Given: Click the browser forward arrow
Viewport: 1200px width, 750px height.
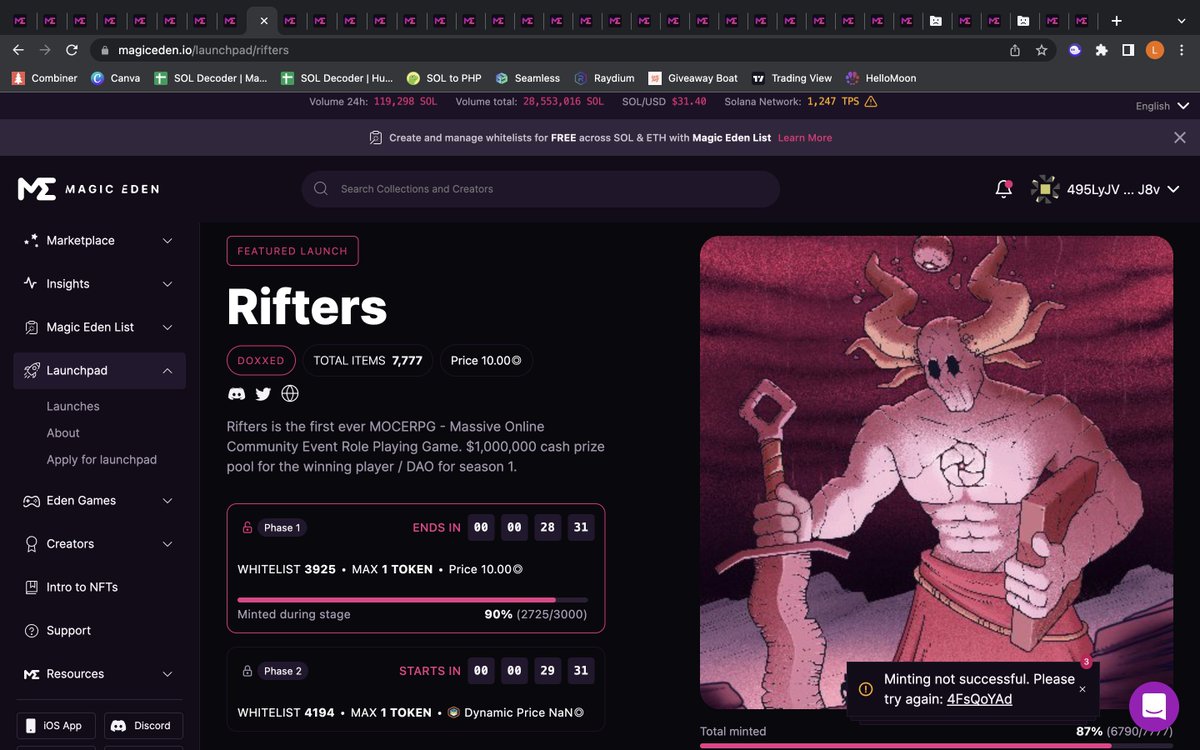Looking at the screenshot, I should [x=44, y=50].
